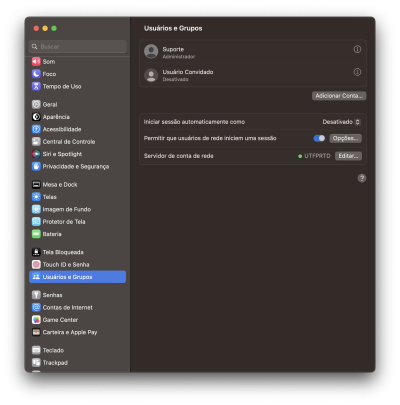
Task: Toggle network users login switch
Action: 319,138
